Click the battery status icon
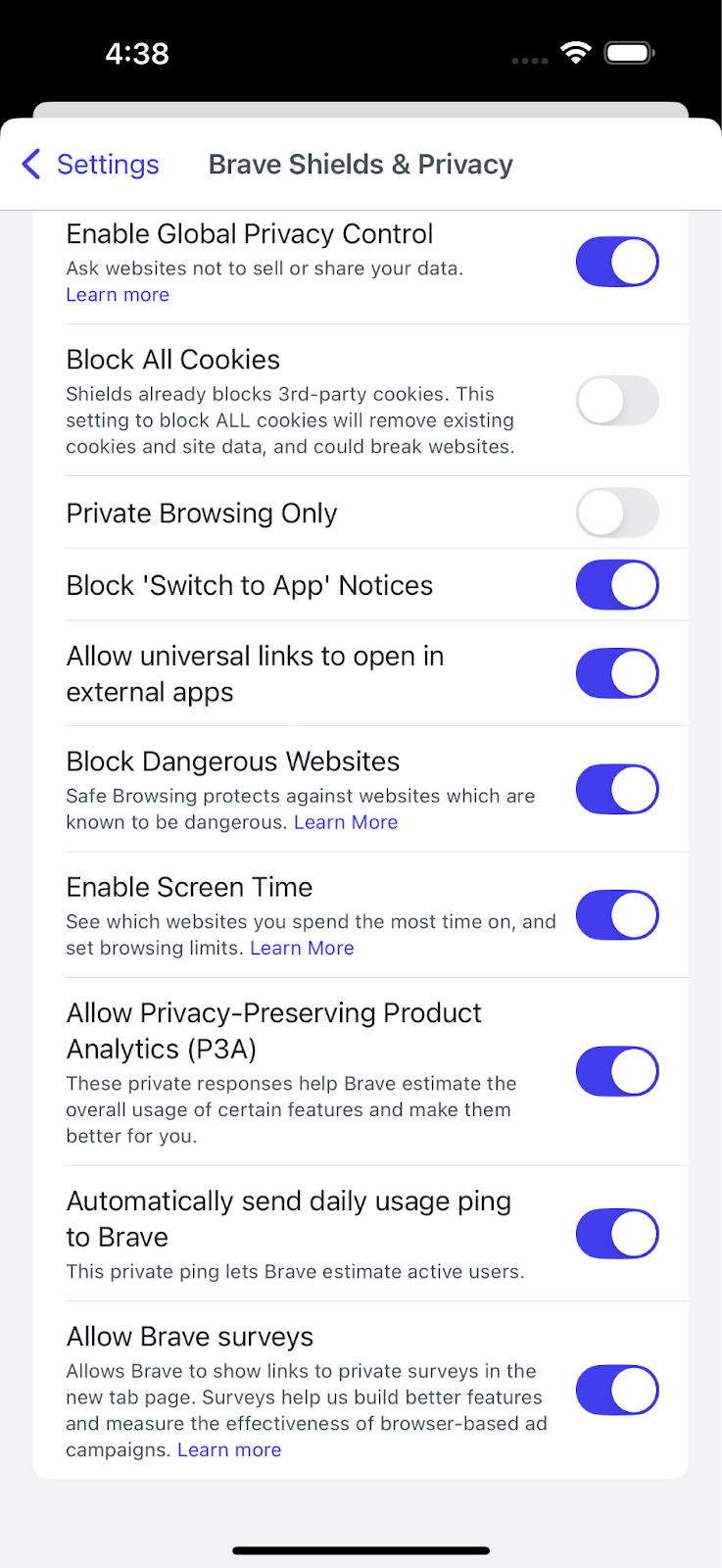Viewport: 722px width, 1568px height. 629,53
